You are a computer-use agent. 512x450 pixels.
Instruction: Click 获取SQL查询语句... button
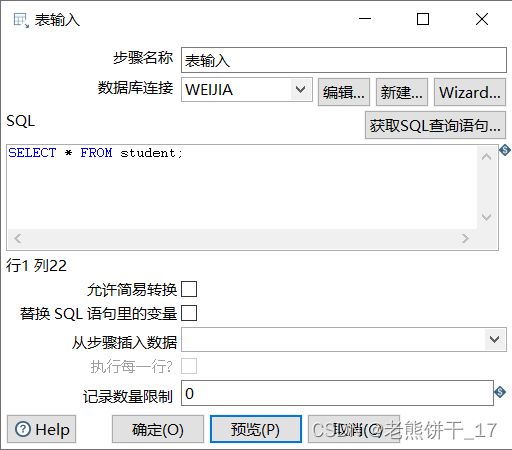click(x=435, y=125)
